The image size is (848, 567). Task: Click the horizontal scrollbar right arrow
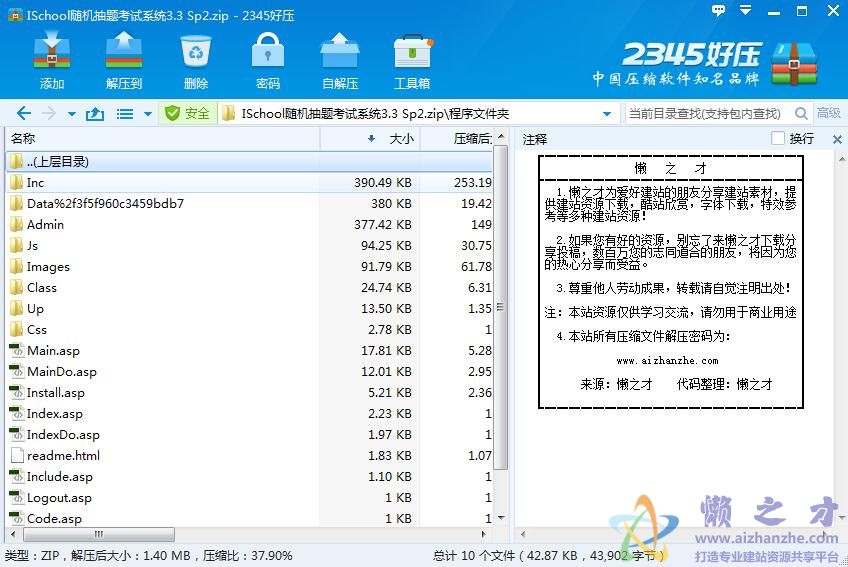[x=483, y=534]
